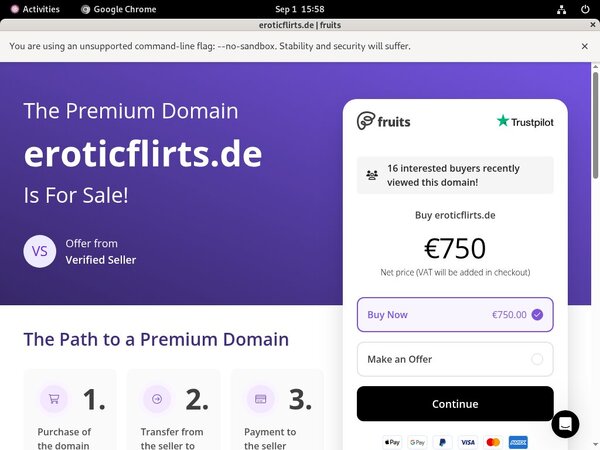Click the shopping cart icon in step 1

54,400
